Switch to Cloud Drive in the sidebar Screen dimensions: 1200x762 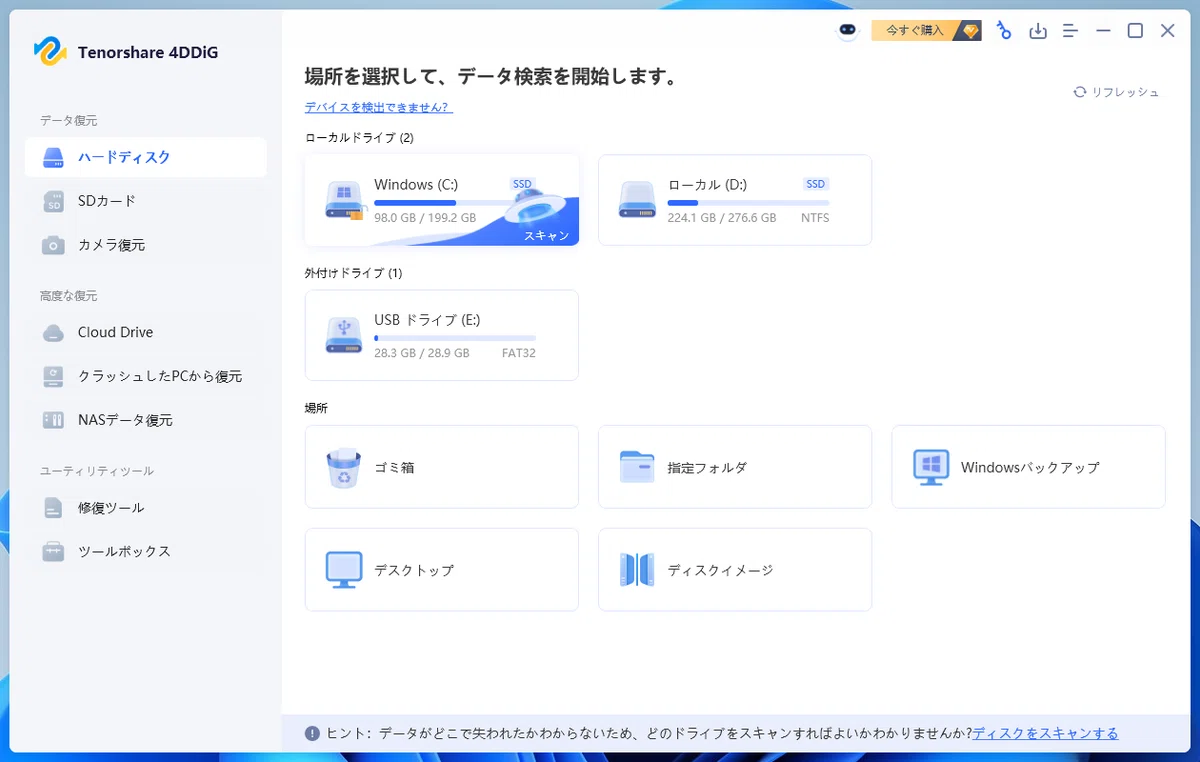(x=146, y=332)
